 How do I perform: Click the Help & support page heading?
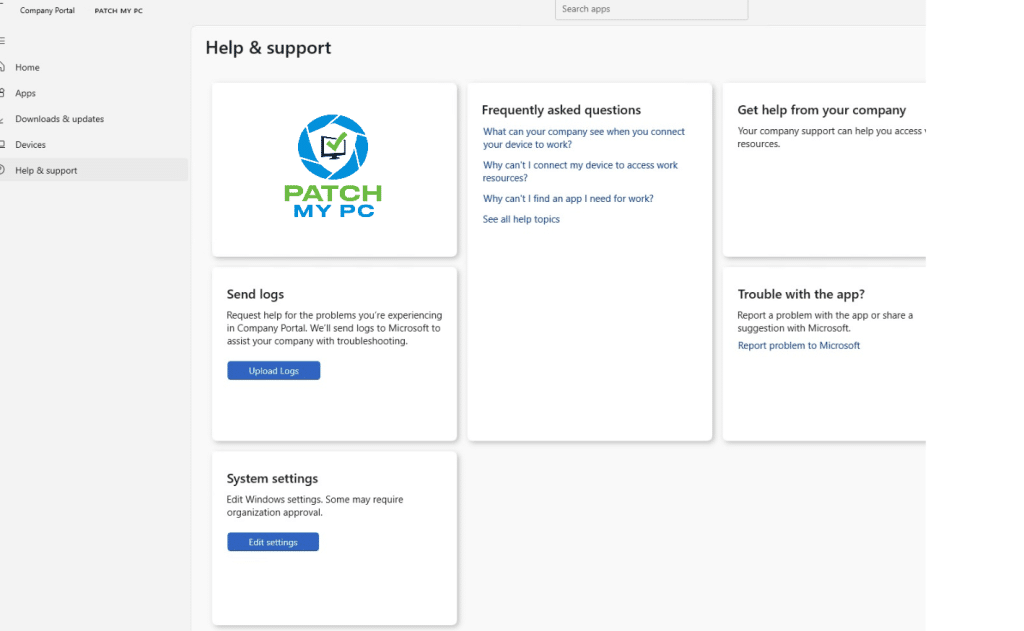coord(268,48)
